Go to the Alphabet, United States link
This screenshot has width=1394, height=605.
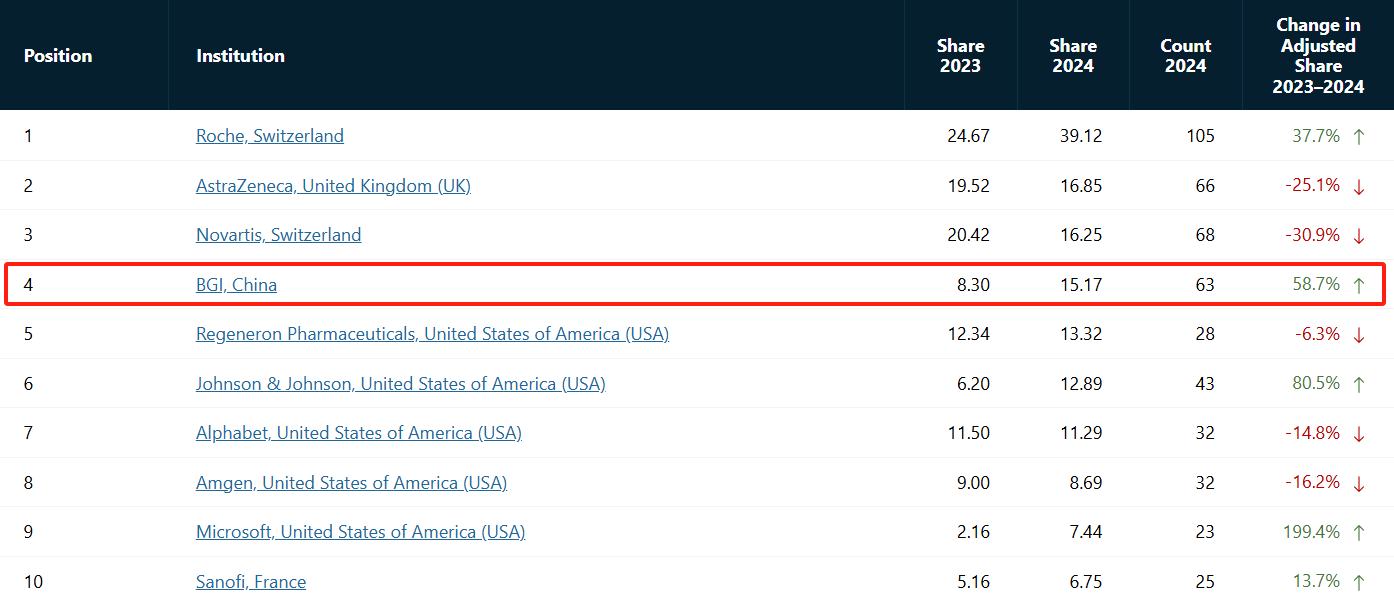pos(359,433)
